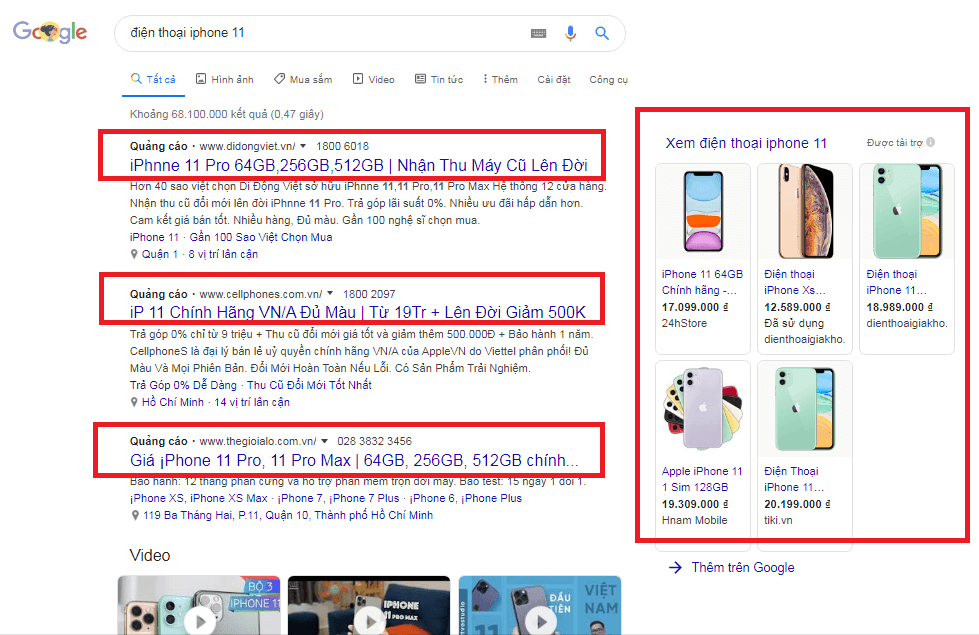Image resolution: width=979 pixels, height=635 pixels.
Task: Click location pin icon next to Hồ Chí Minh
Action: coord(134,402)
